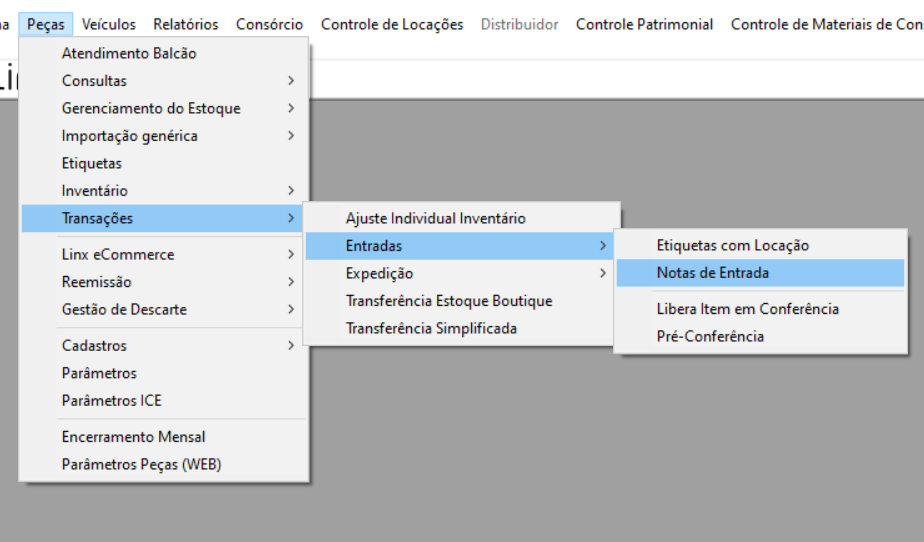Viewport: 924px width, 542px height.
Task: Open Atendimento Balcão from Peças menu
Action: (x=129, y=54)
